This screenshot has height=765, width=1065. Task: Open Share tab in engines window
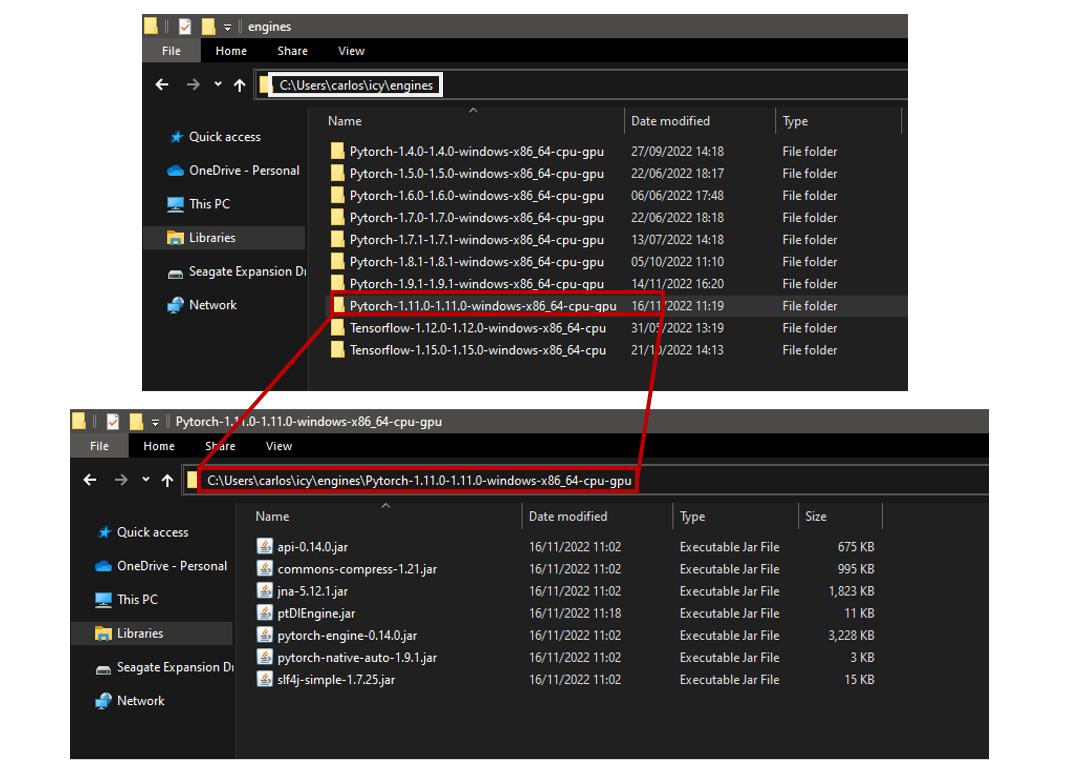pyautogui.click(x=292, y=51)
